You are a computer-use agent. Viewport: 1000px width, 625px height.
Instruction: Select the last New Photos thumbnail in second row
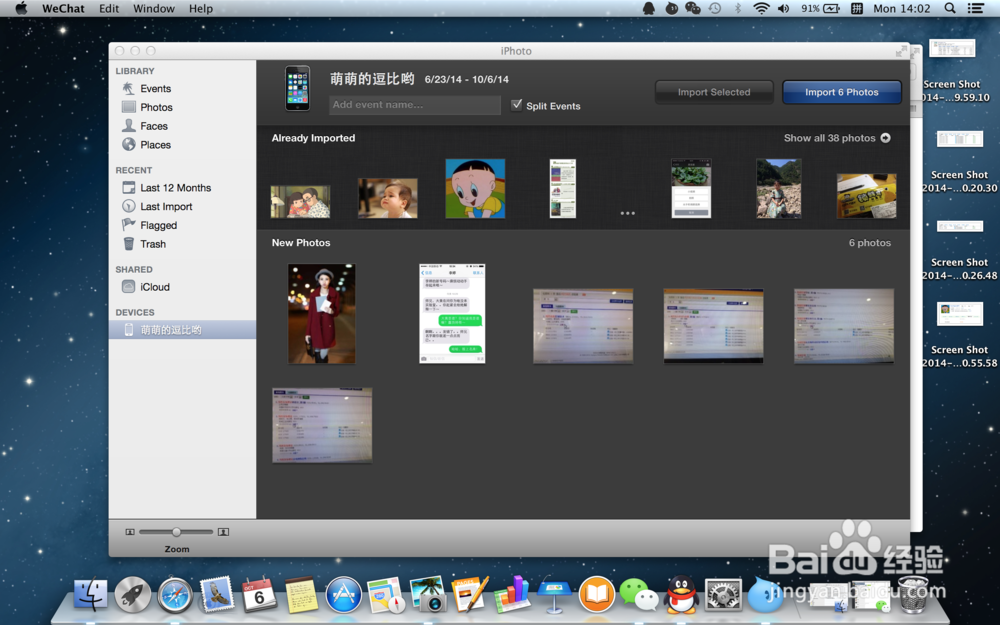point(322,425)
